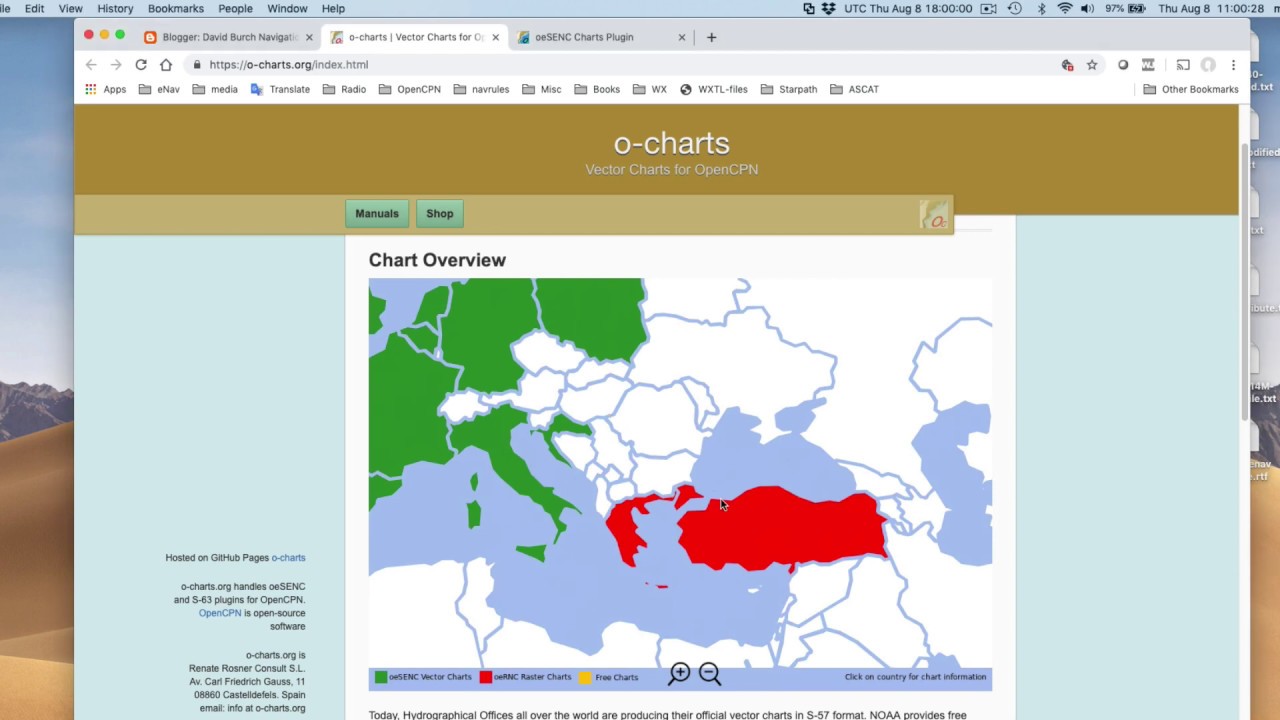
Task: Expand the Radio bookmarks folder
Action: [x=344, y=89]
